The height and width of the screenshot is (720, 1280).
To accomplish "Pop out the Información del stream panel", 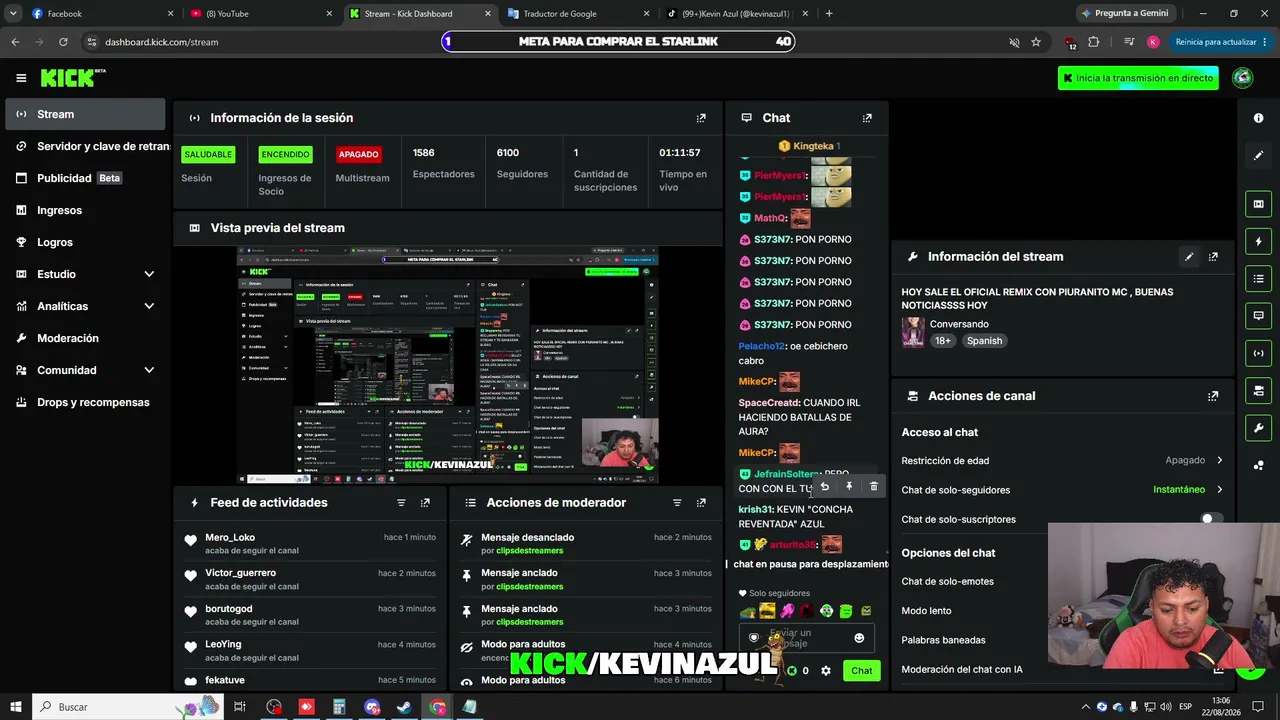I will click(x=1213, y=257).
